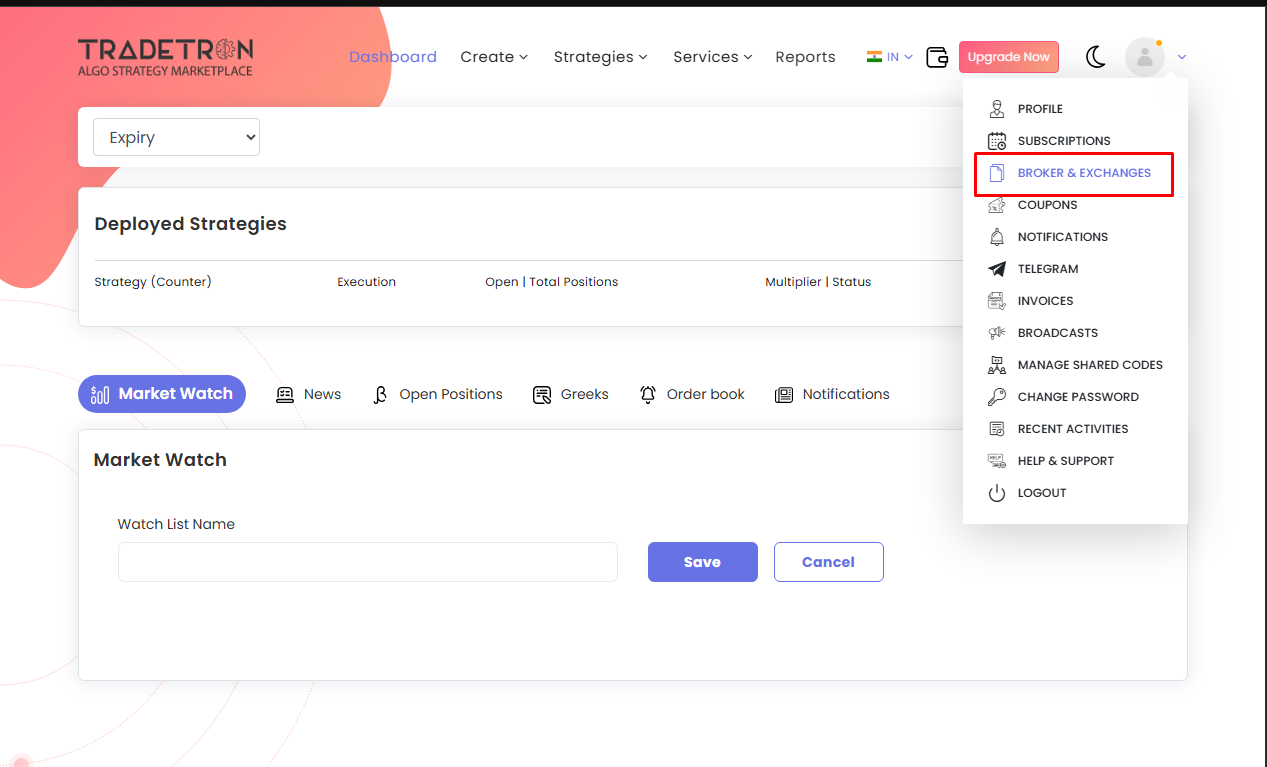Viewport: 1267px width, 767px height.
Task: Click the Notifications bell icon in menu
Action: (996, 237)
